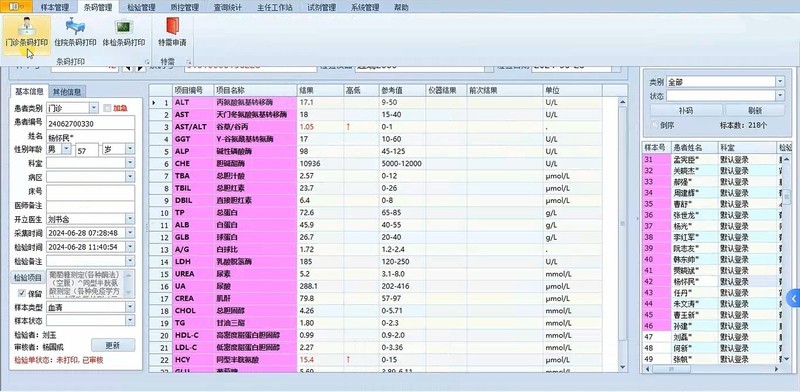
Task: Click the 检验项目 button
Action: [x=28, y=278]
